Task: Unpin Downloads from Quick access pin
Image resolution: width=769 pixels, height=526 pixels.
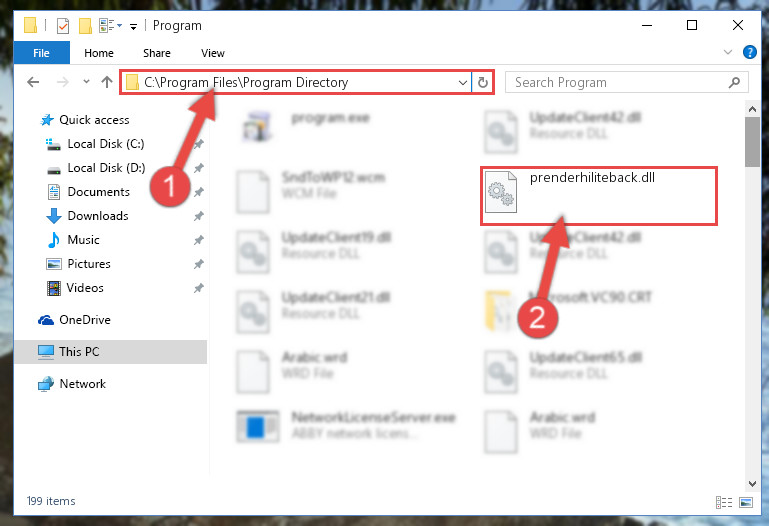Action: (x=199, y=216)
